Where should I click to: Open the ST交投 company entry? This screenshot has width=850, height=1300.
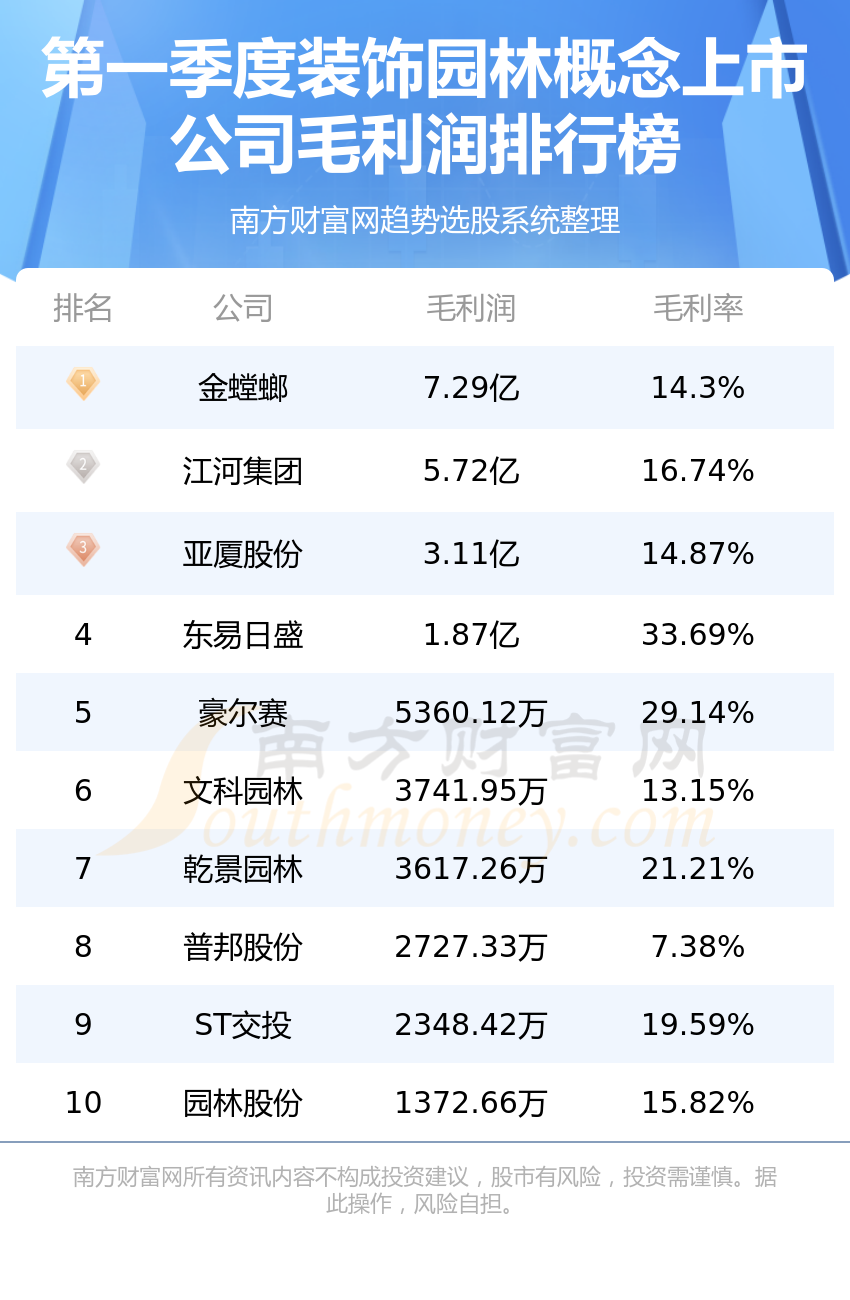[x=243, y=1025]
